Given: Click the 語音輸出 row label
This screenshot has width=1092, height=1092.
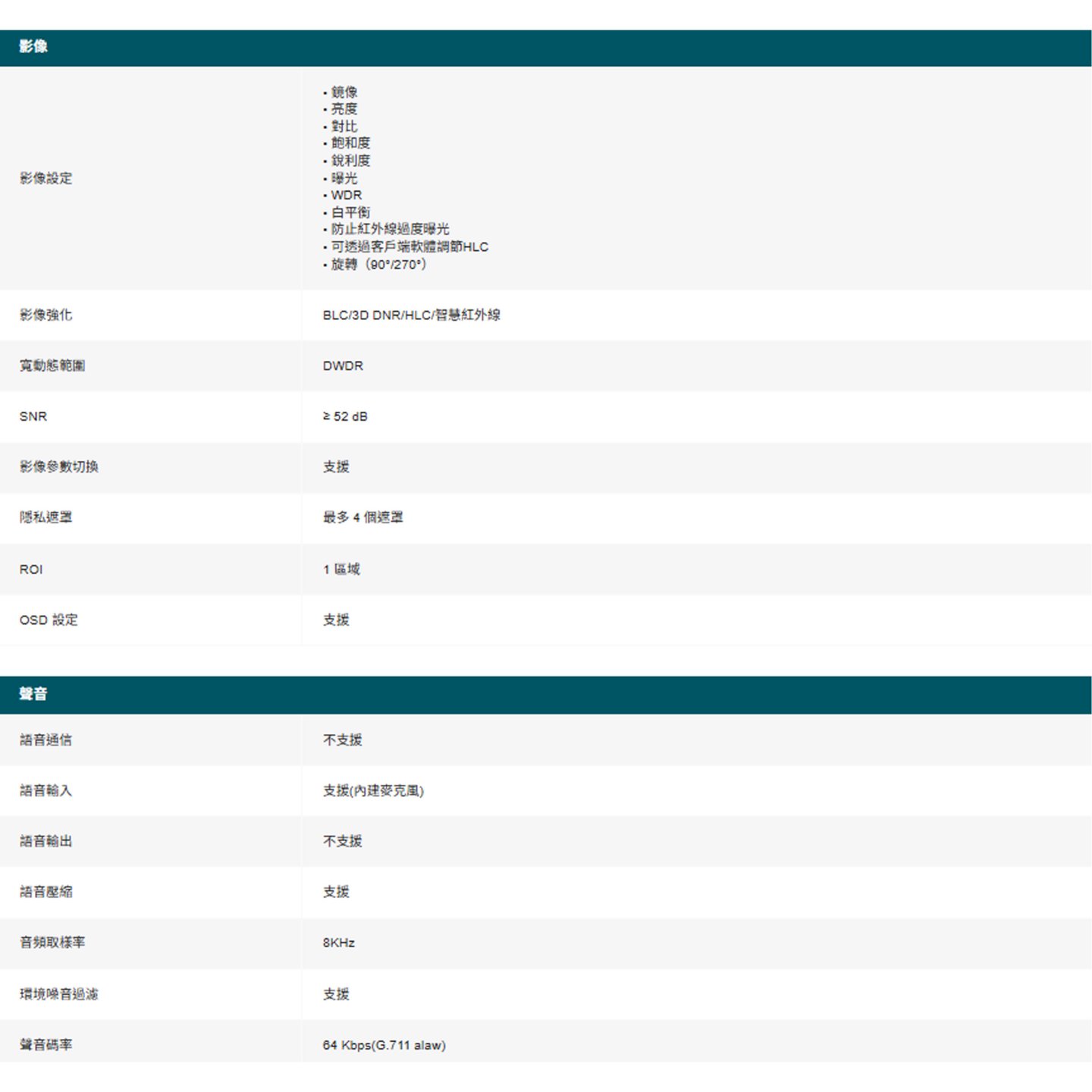Looking at the screenshot, I should coord(46,841).
